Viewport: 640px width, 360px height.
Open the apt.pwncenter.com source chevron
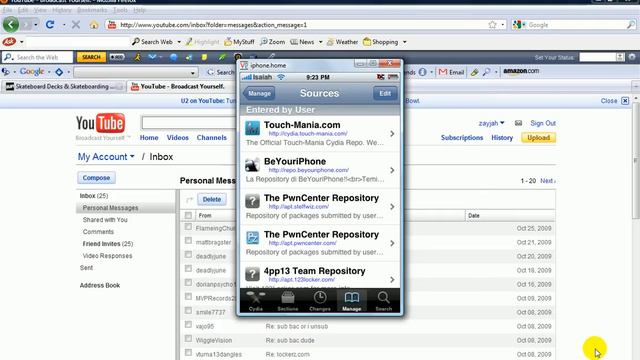click(392, 243)
